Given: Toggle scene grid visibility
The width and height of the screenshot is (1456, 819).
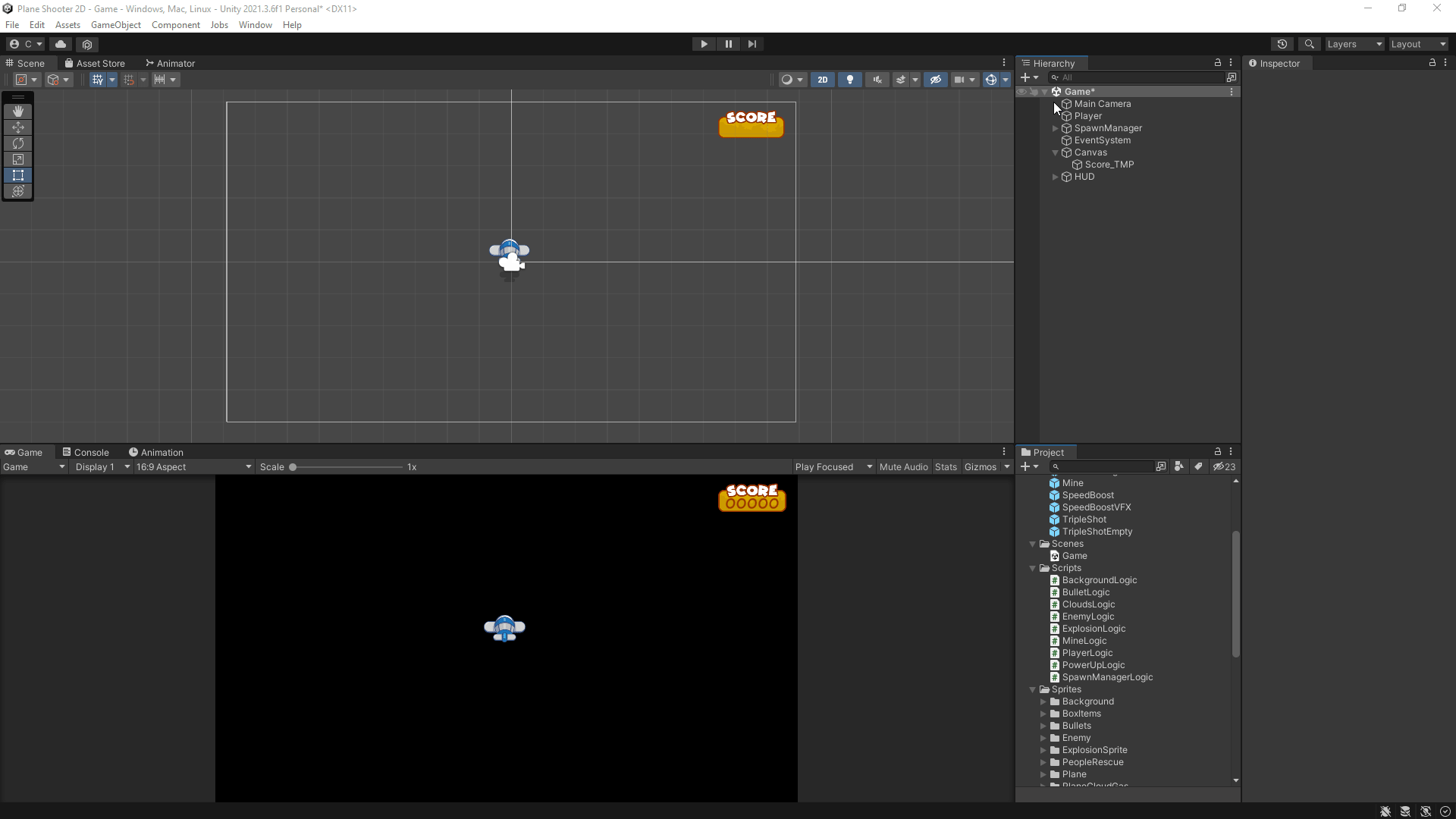Looking at the screenshot, I should pyautogui.click(x=97, y=80).
